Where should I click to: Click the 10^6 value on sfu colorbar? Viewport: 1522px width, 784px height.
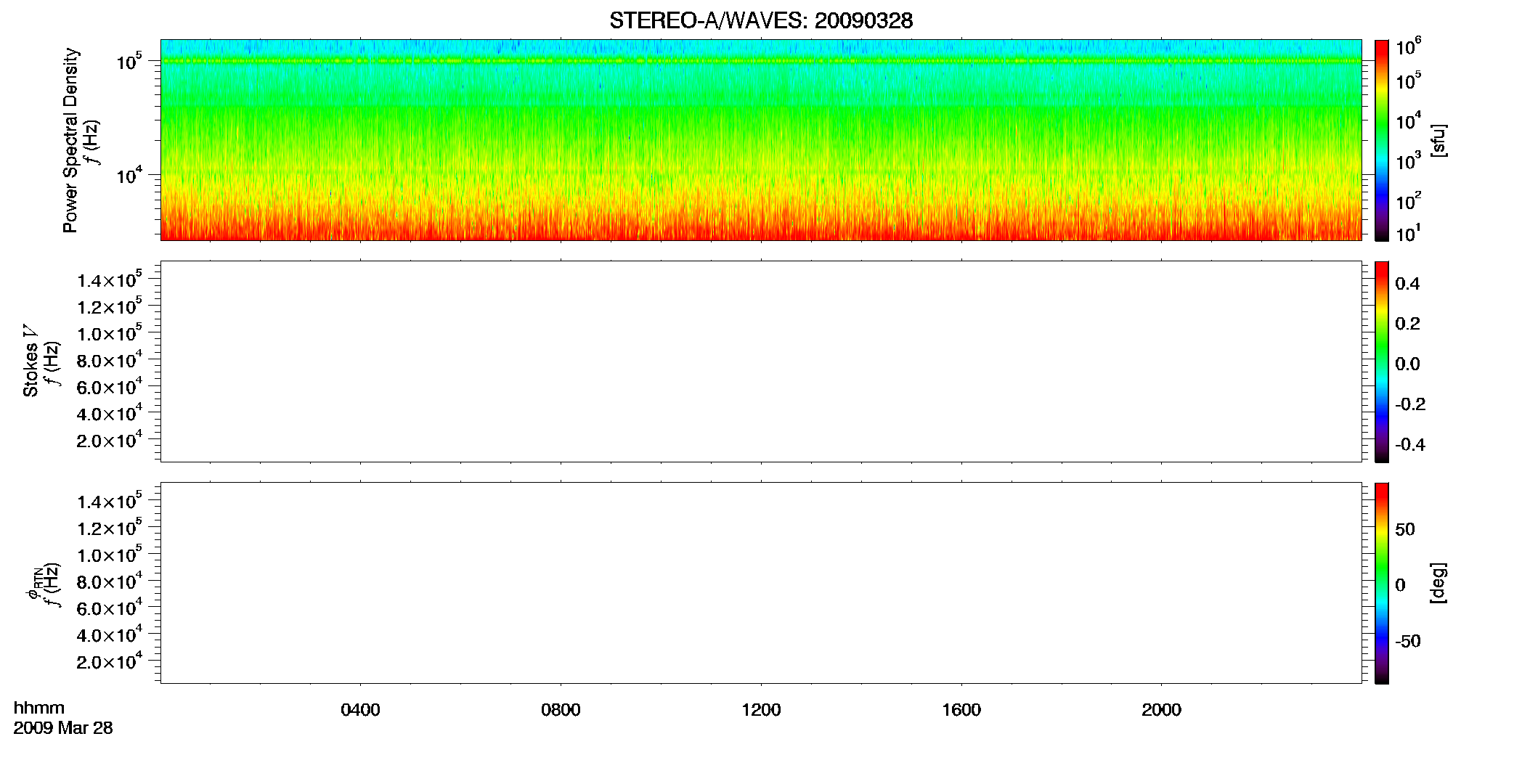coord(1409,46)
